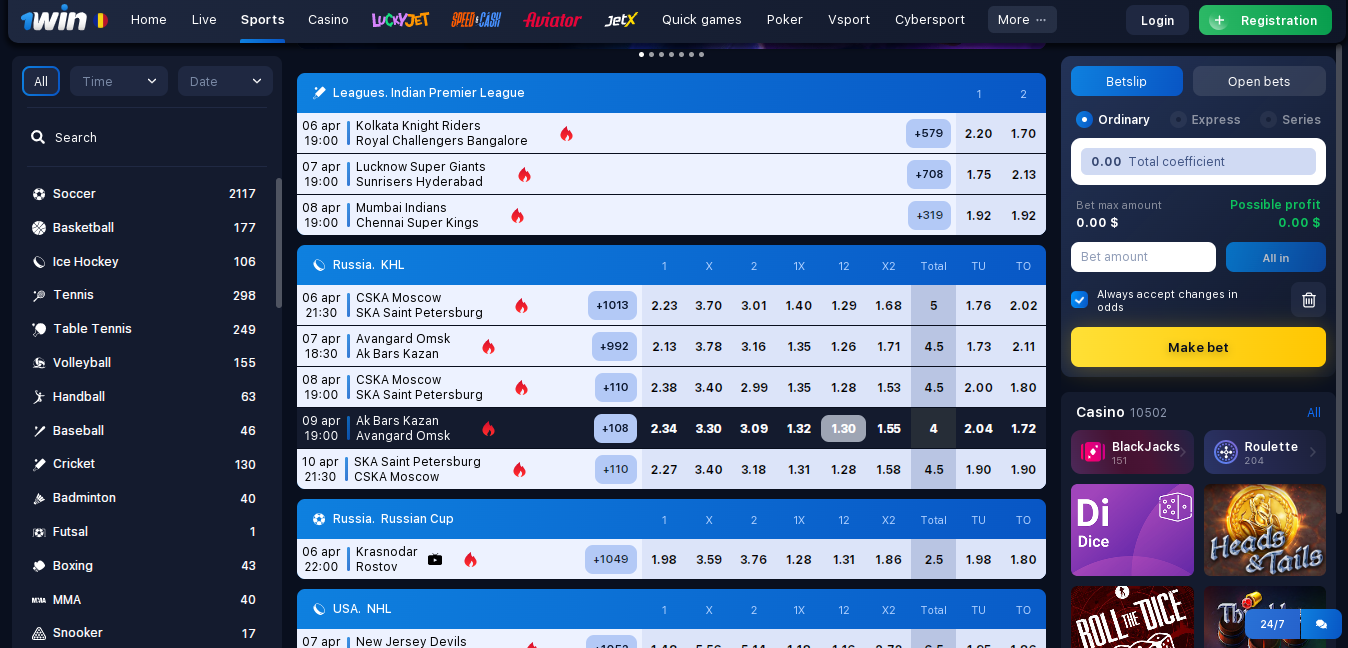Viewport: 1348px width, 648px height.
Task: Open the Cricket icon in sidebar
Action: 39,464
